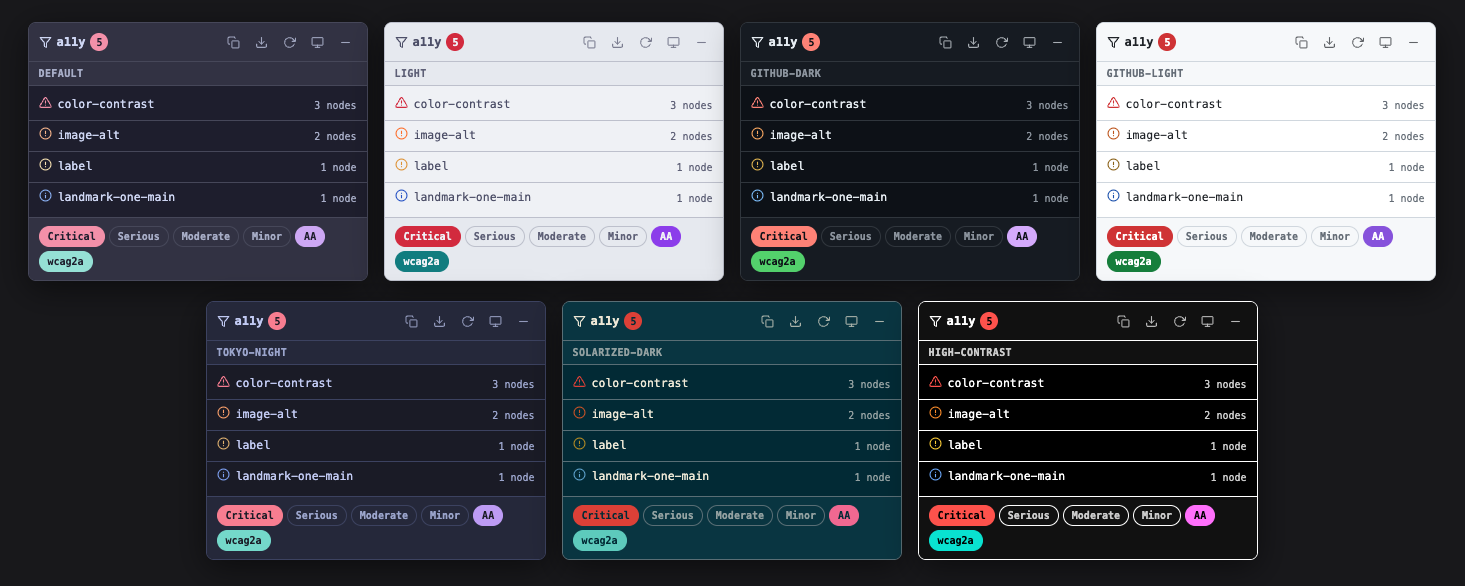Image resolution: width=1465 pixels, height=586 pixels.
Task: Click the copy icon in the GITHUB-LIGHT panel
Action: (x=1301, y=42)
